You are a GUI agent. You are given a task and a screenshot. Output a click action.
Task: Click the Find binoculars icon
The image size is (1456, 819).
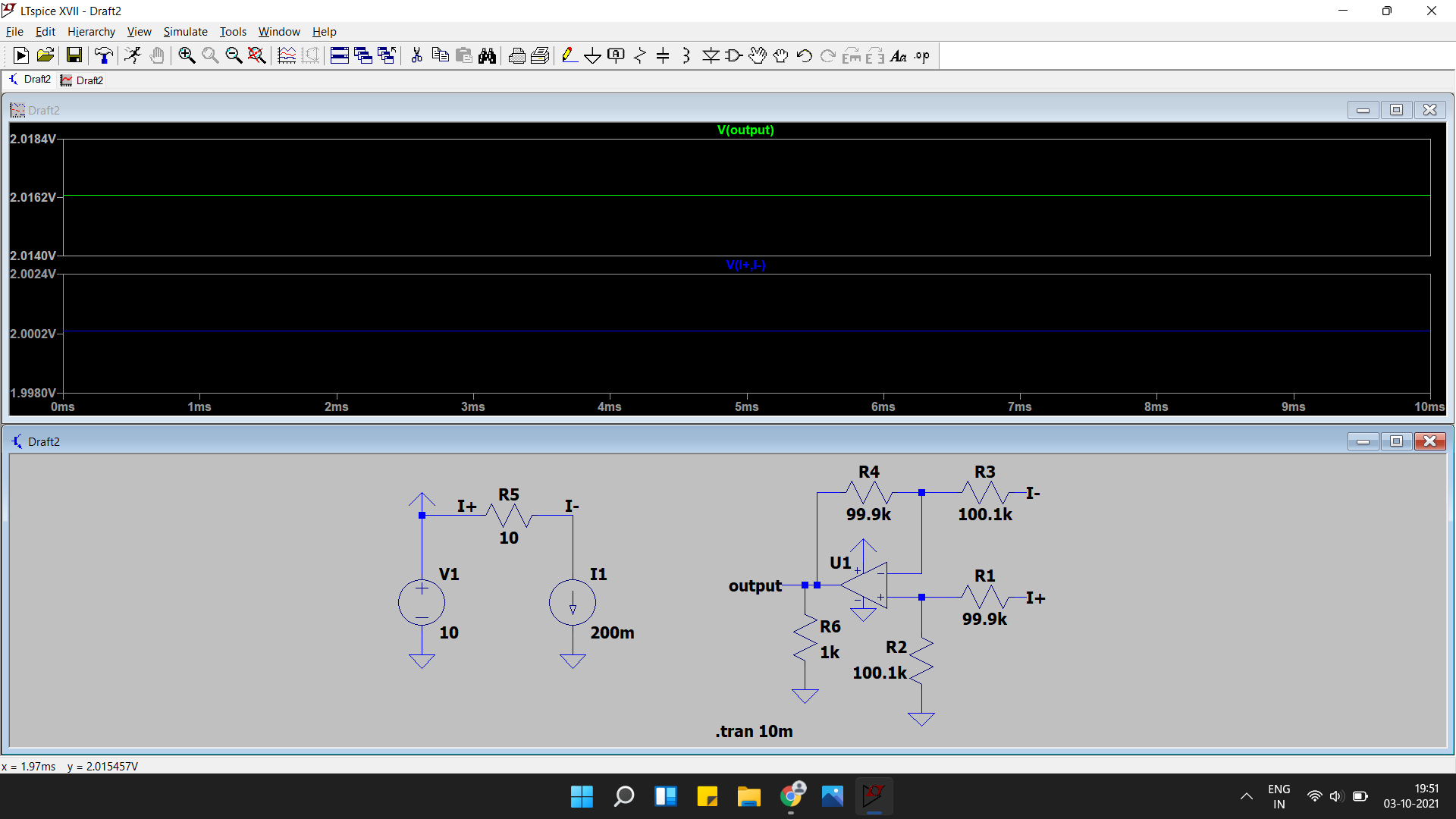click(487, 55)
